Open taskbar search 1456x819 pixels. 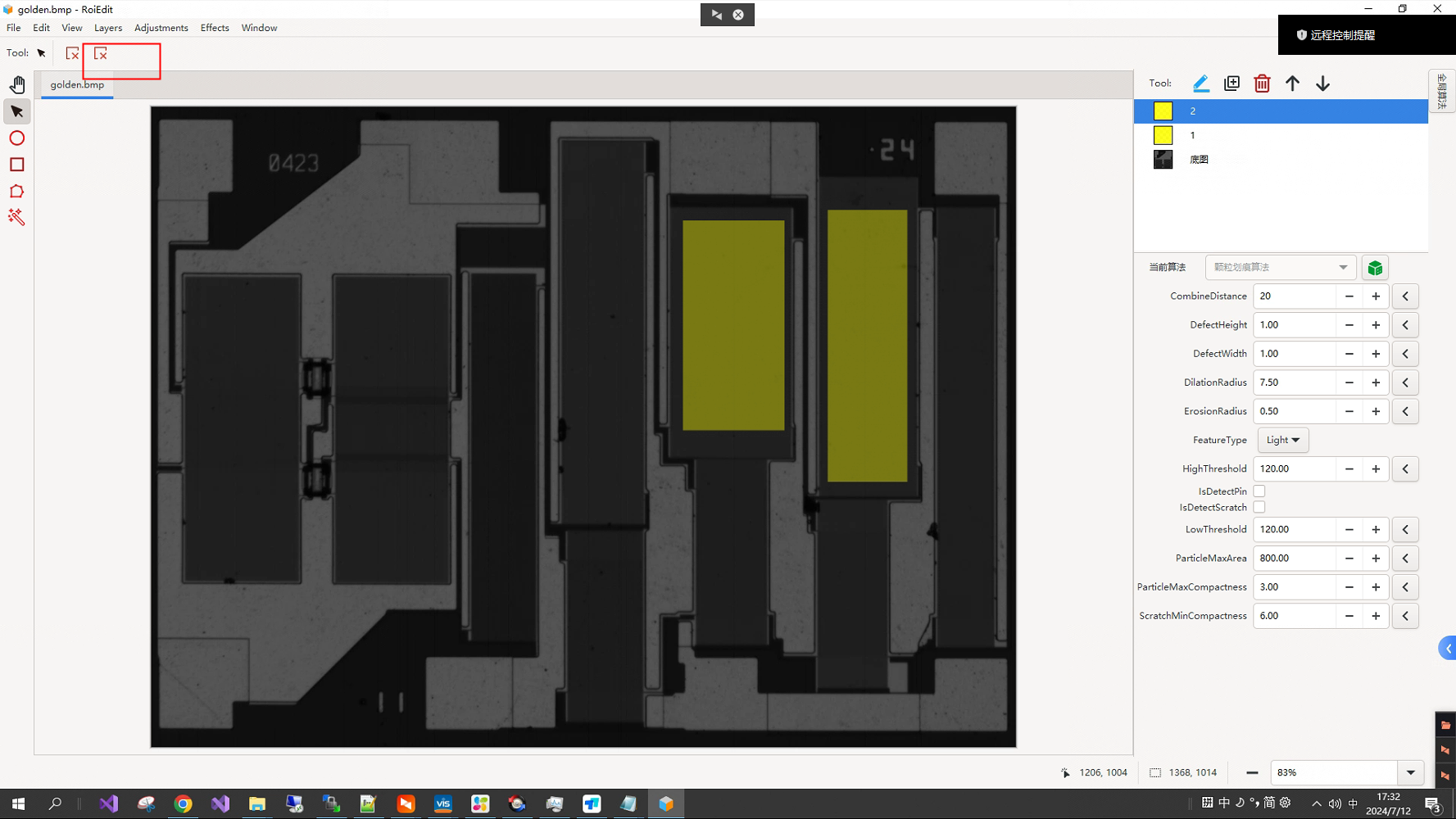[55, 804]
